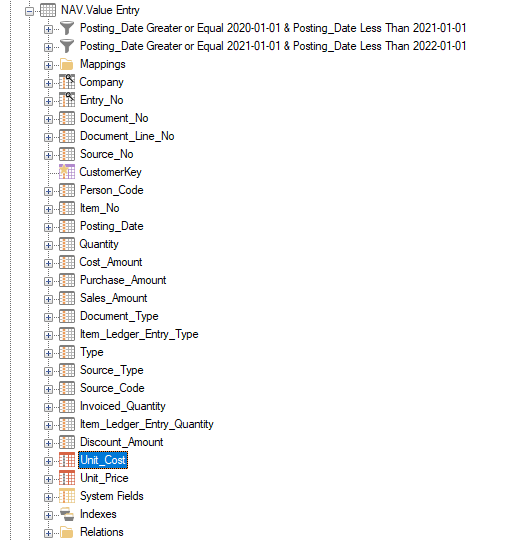Click the Mappings folder icon
Viewport: 530px width, 541px height.
67,64
